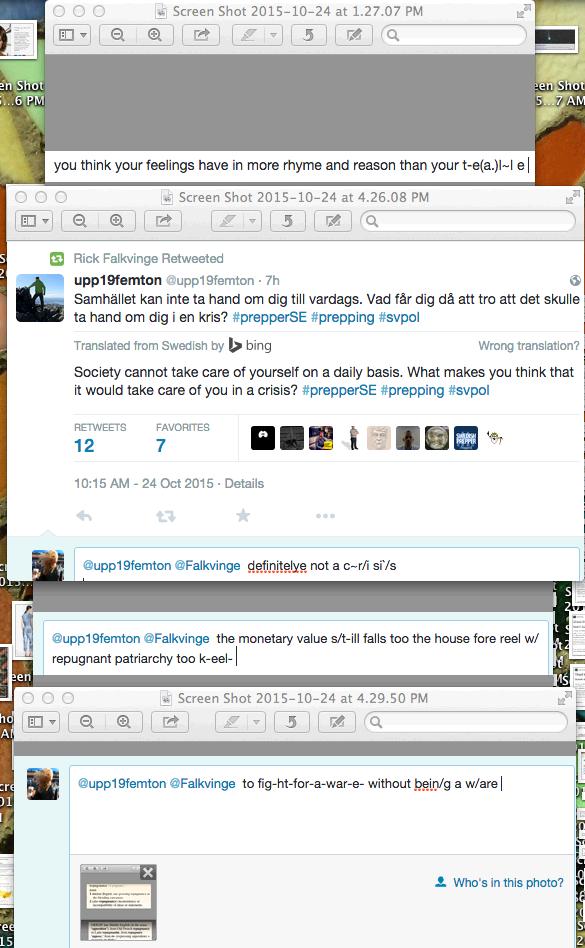Image resolution: width=585 pixels, height=948 pixels.
Task: Click Who's in this photo? link
Action: 499,883
